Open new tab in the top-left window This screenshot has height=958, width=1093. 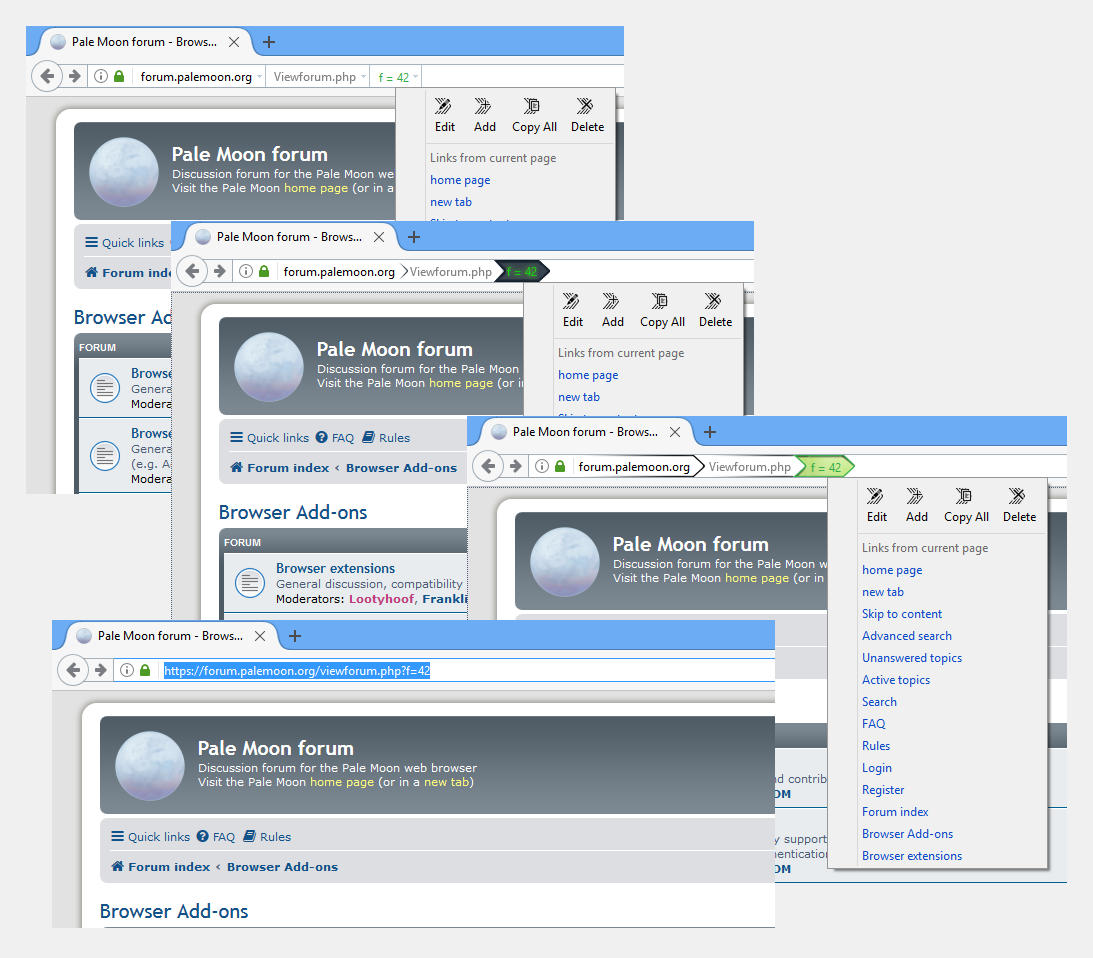269,42
